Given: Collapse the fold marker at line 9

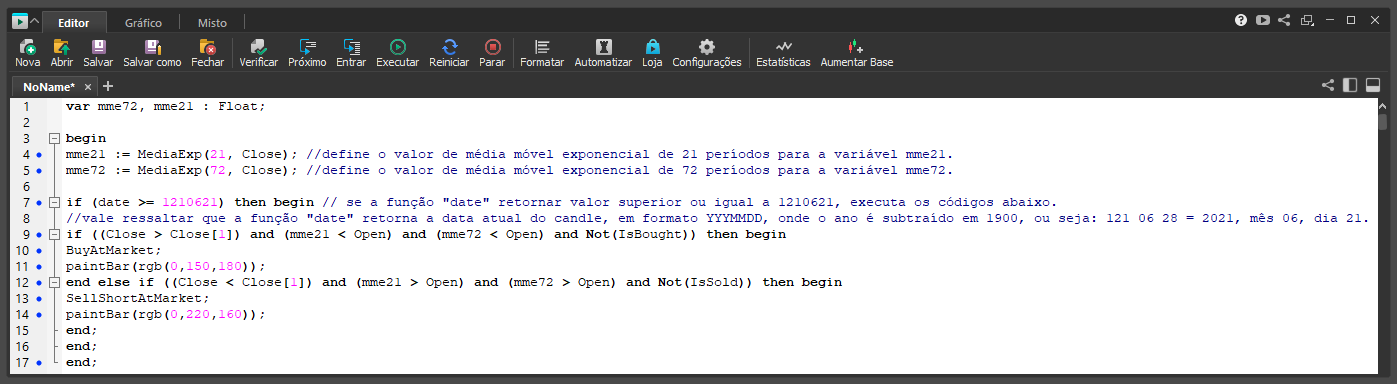Looking at the screenshot, I should [53, 235].
